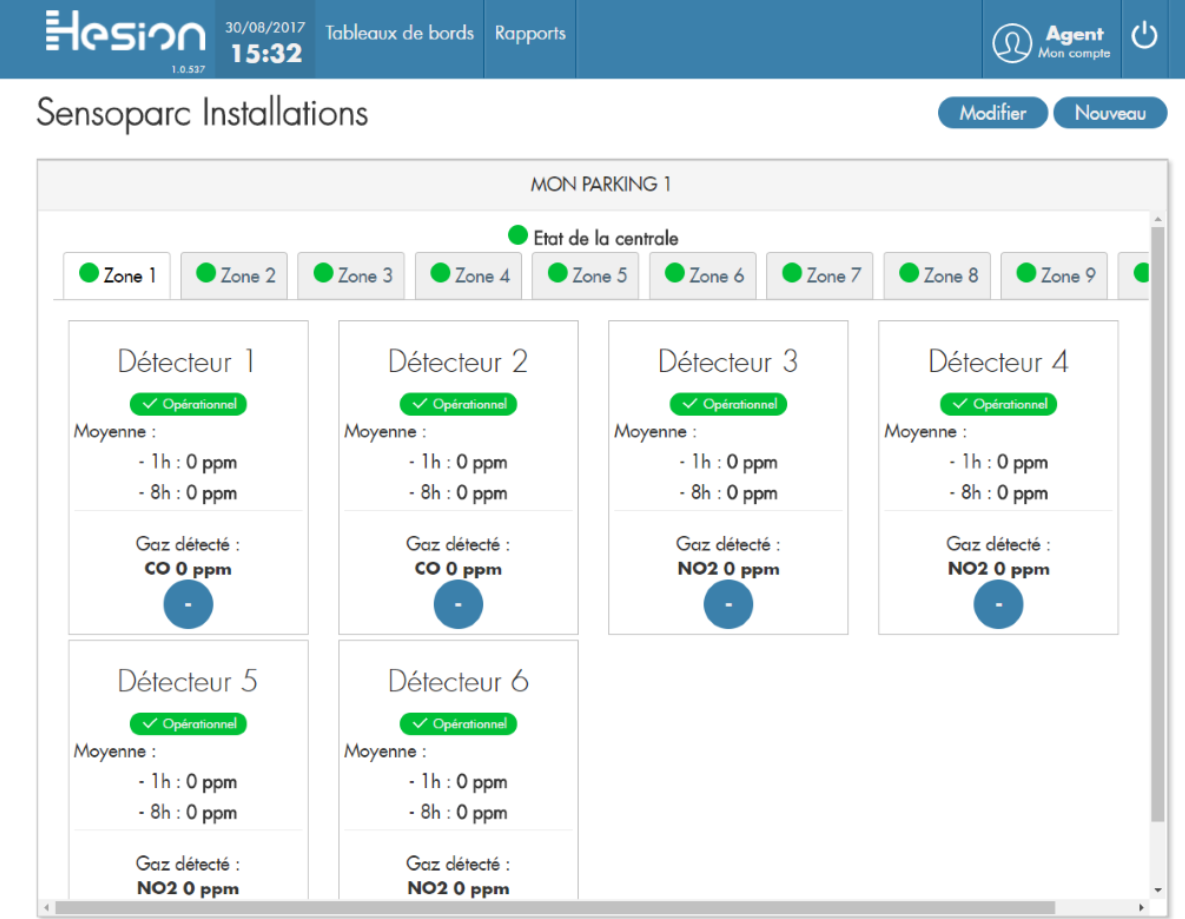
Task: Open the Zone 4 tab
Action: 469,275
